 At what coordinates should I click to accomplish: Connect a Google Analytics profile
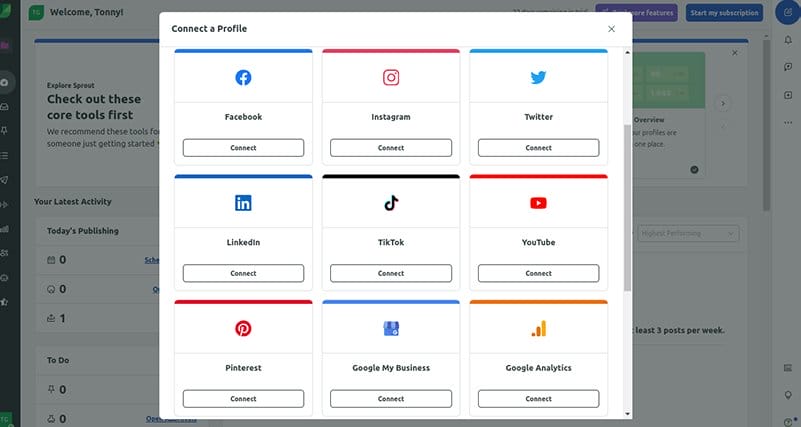(538, 399)
